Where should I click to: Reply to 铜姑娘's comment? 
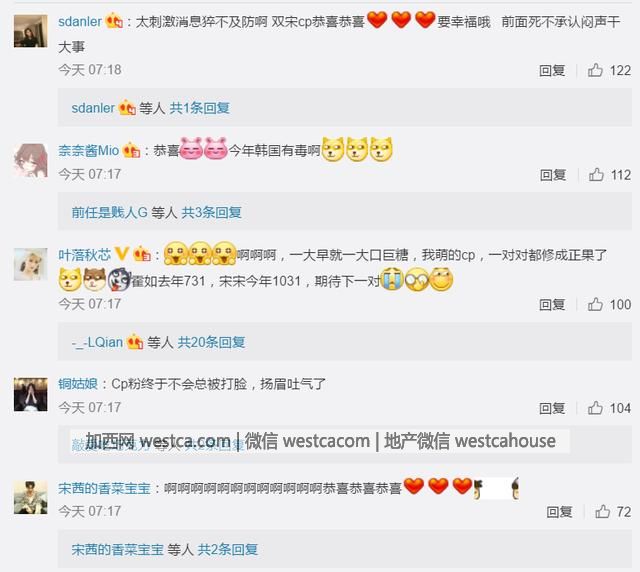click(x=552, y=408)
